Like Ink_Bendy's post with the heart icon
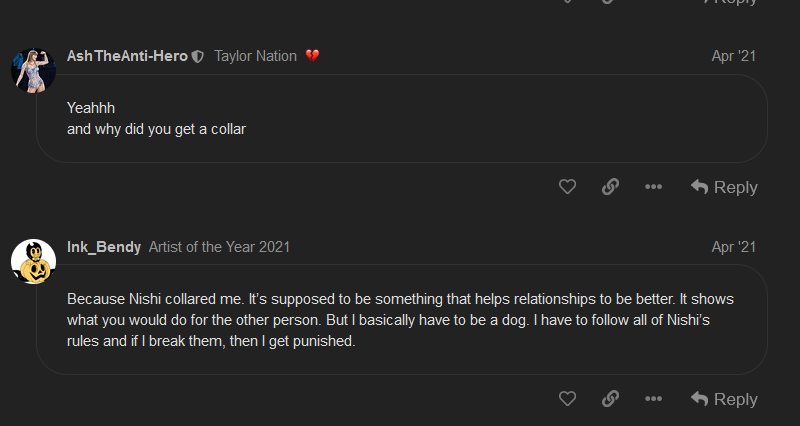The image size is (800, 426). point(567,399)
